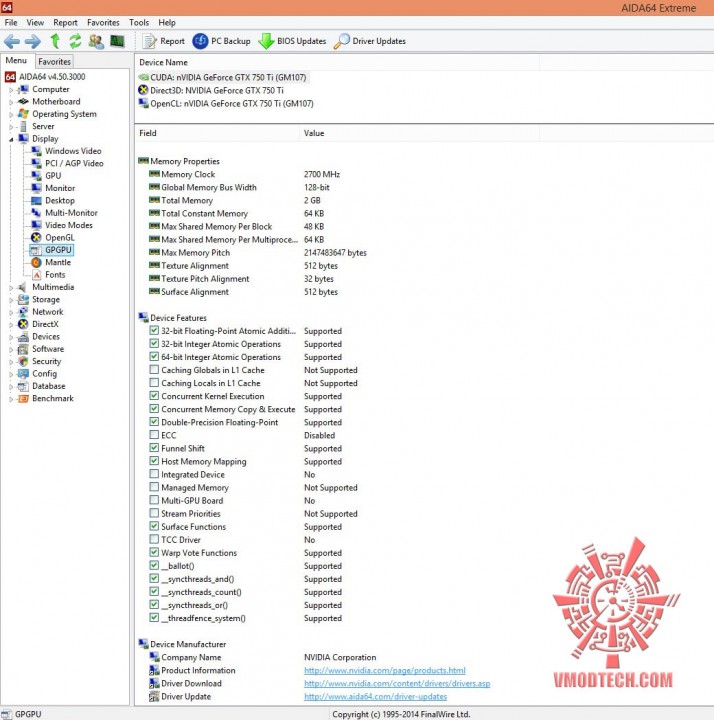Toggle 32-bit Integer Atomic Operations checkbox
This screenshot has height=720, width=714.
(x=154, y=343)
